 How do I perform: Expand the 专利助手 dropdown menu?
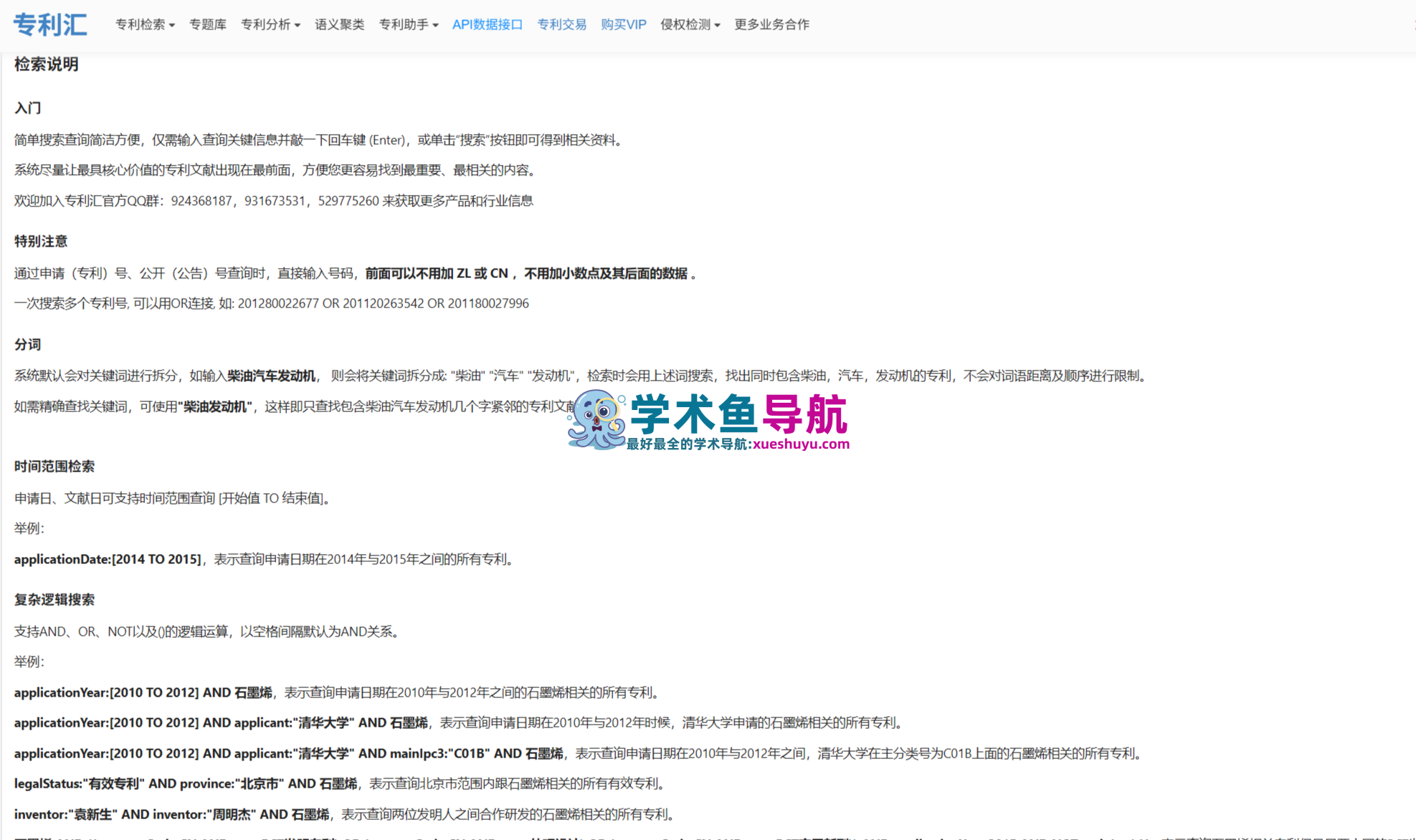click(x=408, y=25)
